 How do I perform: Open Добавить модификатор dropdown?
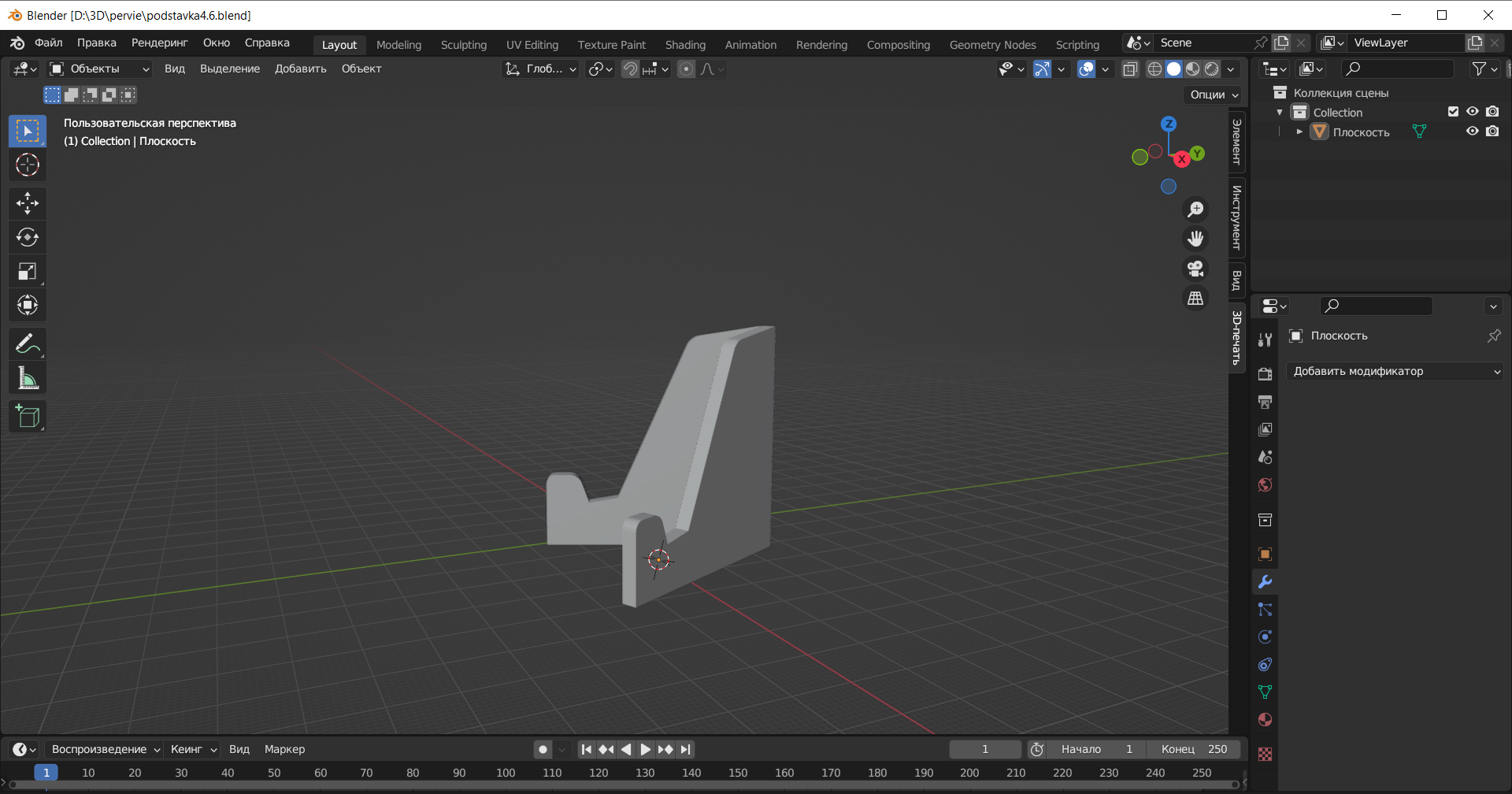point(1395,371)
